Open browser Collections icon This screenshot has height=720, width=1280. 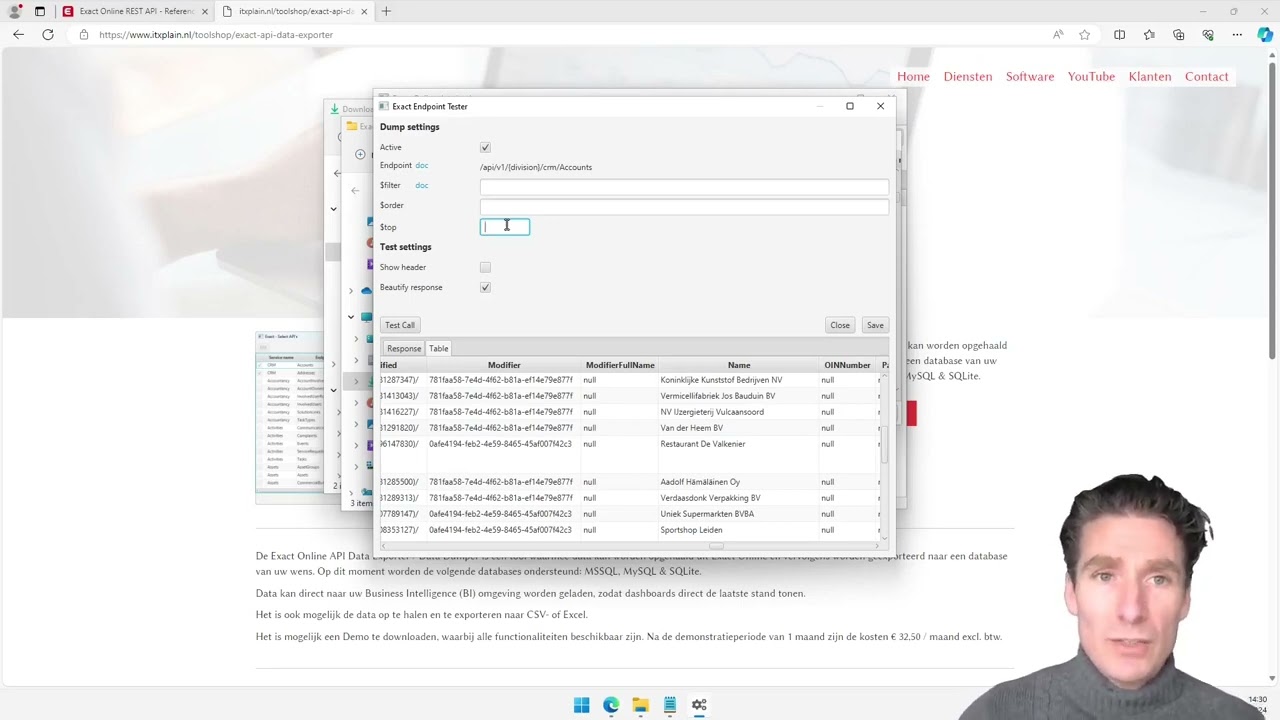[x=1178, y=34]
